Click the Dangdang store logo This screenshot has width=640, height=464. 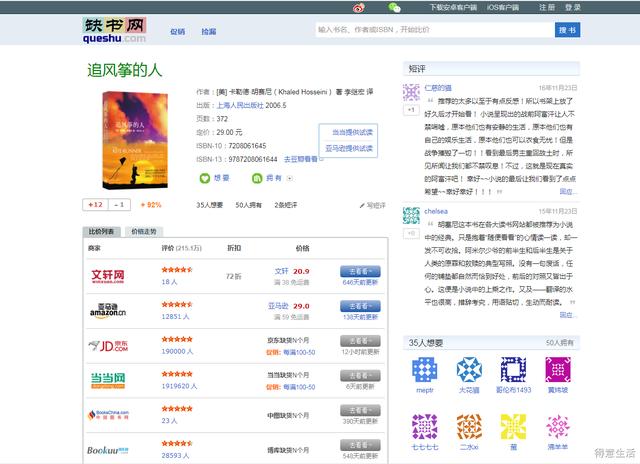tap(108, 380)
